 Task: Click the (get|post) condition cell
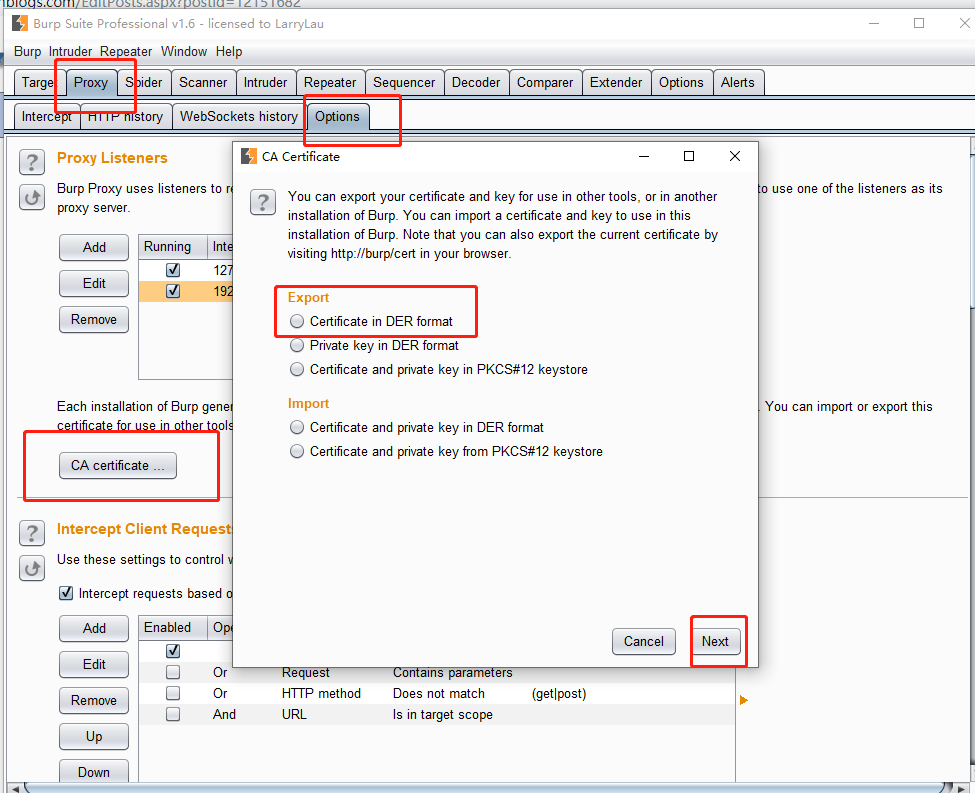pos(559,693)
